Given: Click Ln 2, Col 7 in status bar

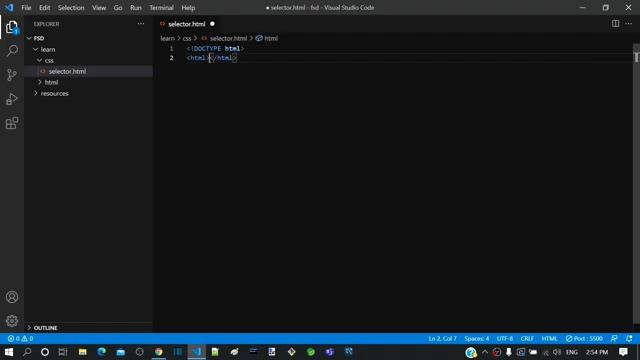Looking at the screenshot, I should [442, 339].
